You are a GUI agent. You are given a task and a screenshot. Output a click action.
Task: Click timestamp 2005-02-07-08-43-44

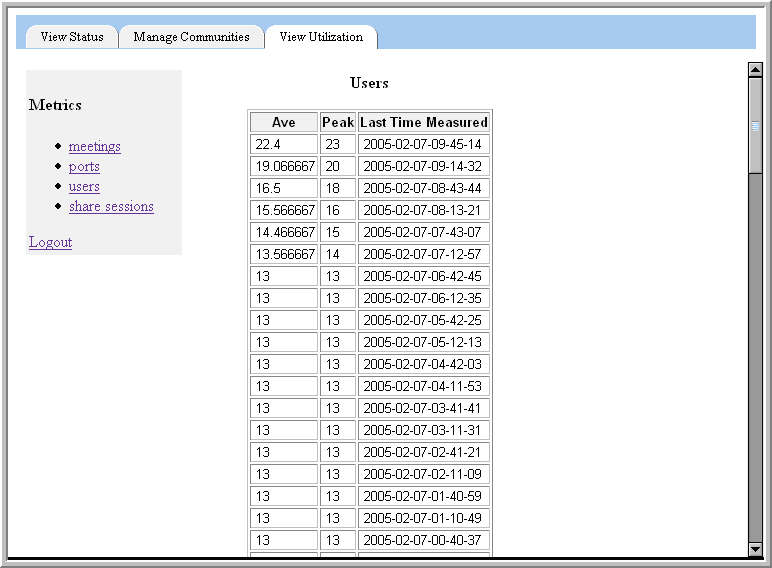tap(424, 188)
